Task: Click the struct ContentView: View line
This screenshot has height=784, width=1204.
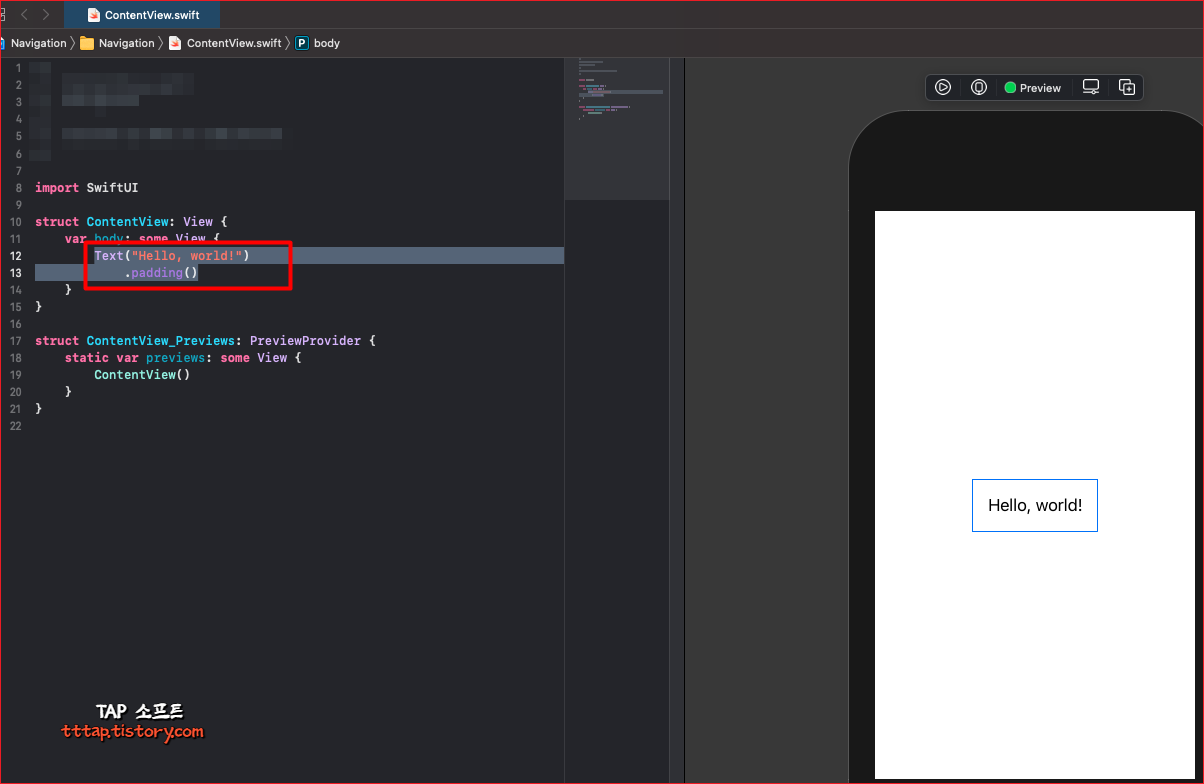Action: click(x=131, y=222)
